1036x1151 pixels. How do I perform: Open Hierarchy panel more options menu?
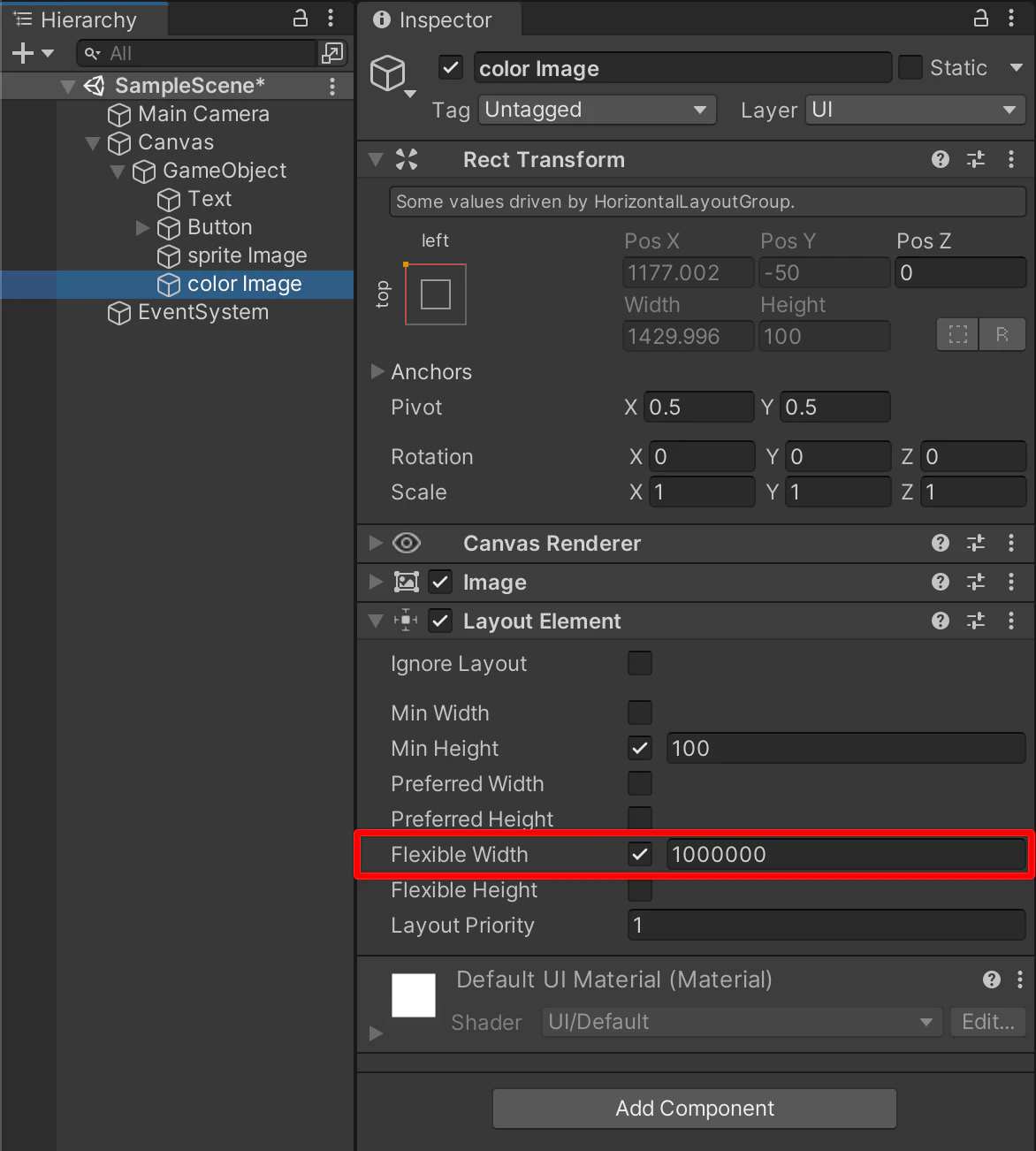pyautogui.click(x=331, y=18)
